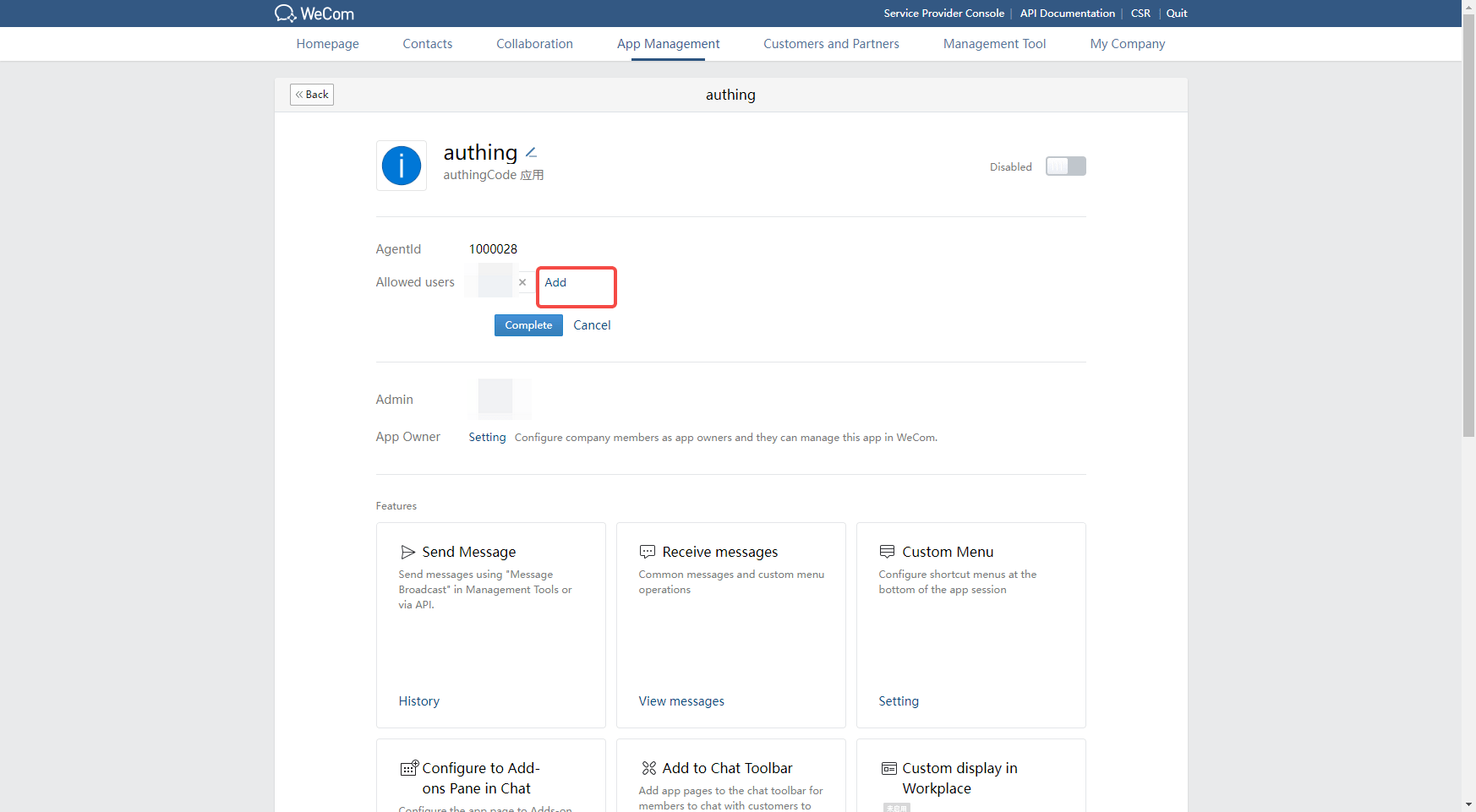Viewport: 1476px width, 812px height.
Task: Click Add to add allowed users
Action: coord(555,282)
